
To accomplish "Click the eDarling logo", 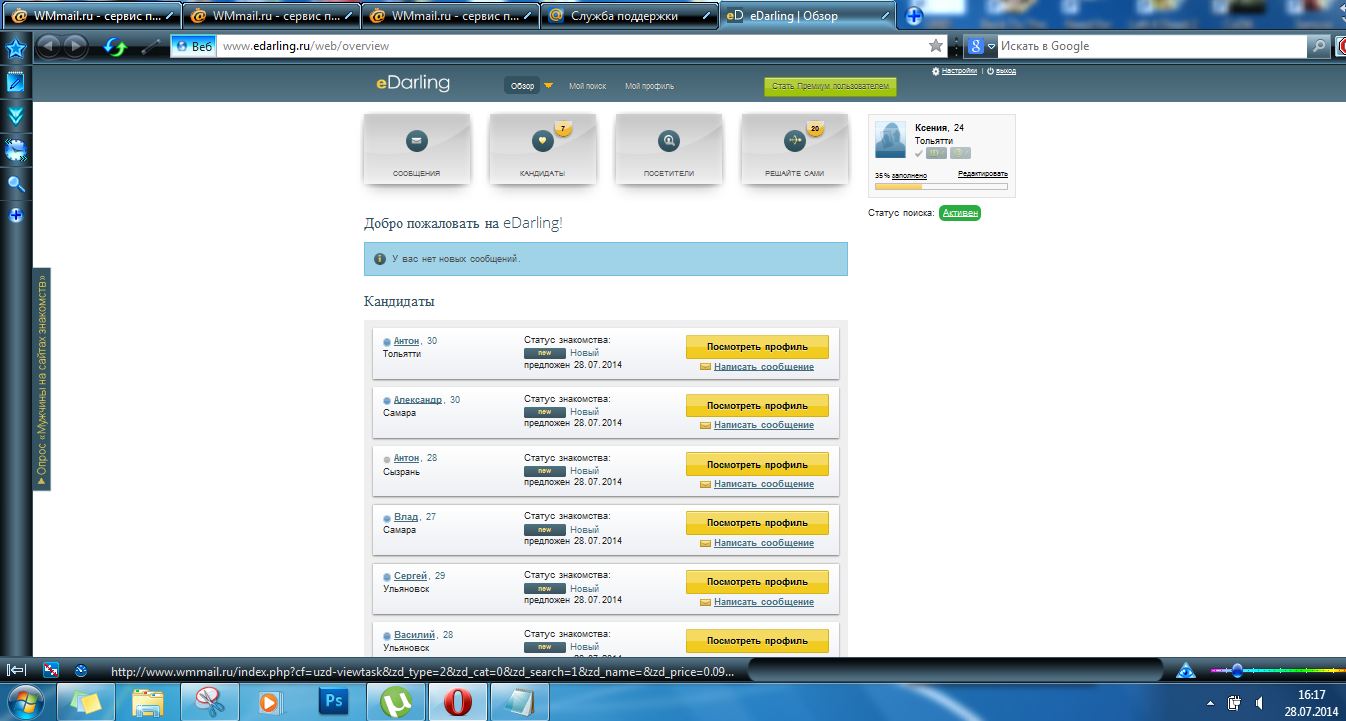I will (x=413, y=84).
